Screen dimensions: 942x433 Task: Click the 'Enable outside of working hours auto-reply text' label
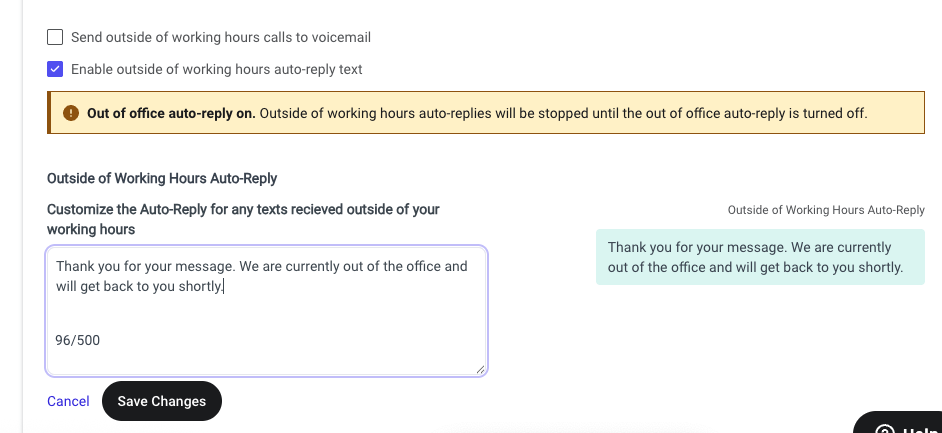[x=216, y=69]
